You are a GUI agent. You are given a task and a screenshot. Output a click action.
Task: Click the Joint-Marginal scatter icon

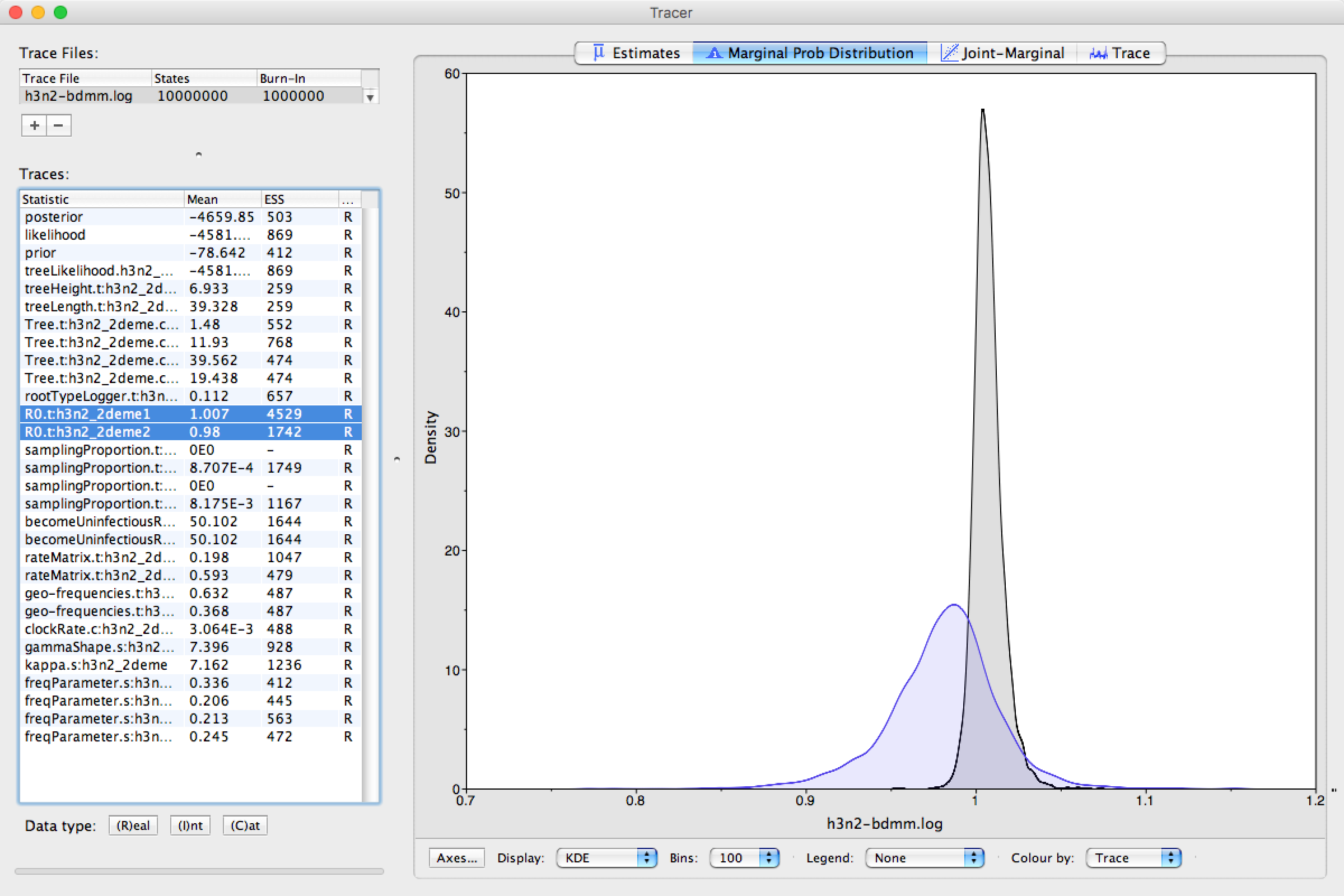[949, 53]
